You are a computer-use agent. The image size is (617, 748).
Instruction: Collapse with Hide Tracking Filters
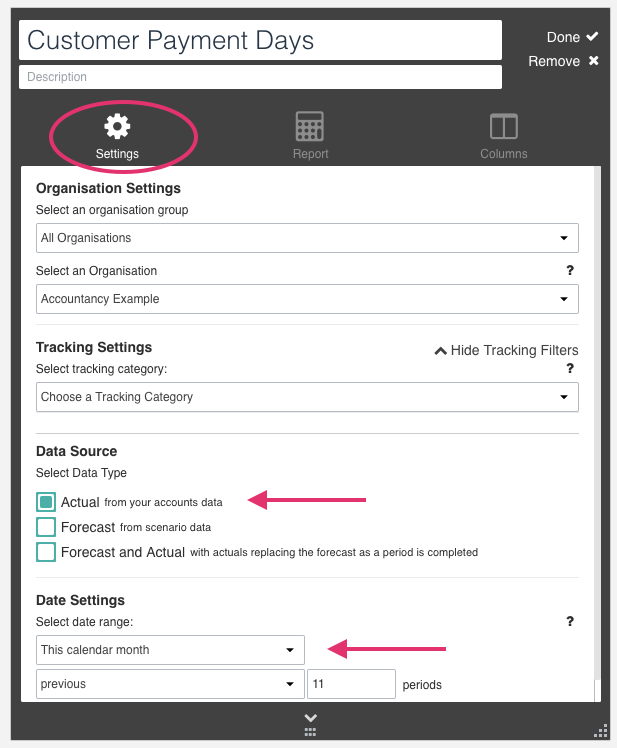click(x=506, y=350)
